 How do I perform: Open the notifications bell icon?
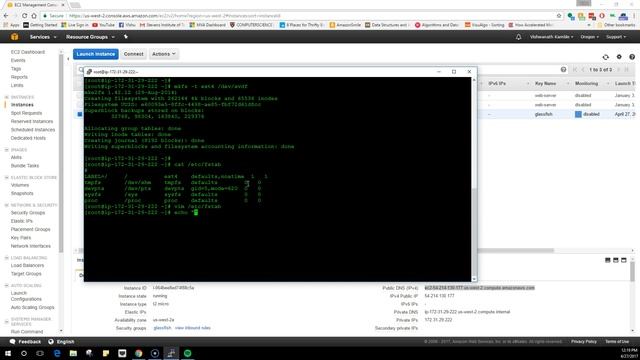coord(518,37)
